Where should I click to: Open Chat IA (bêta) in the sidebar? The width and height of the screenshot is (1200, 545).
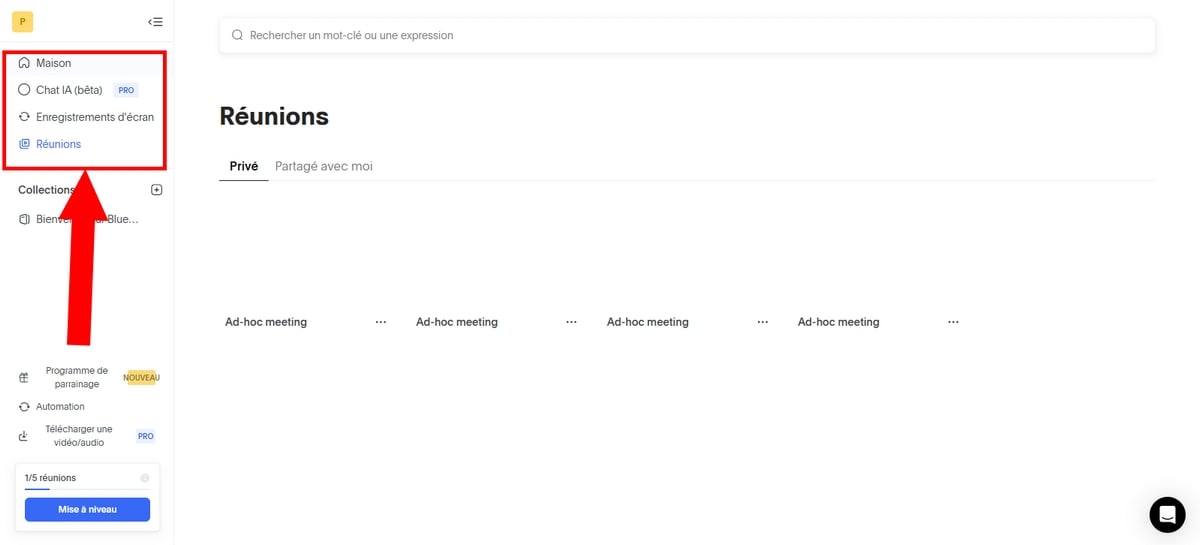[69, 90]
